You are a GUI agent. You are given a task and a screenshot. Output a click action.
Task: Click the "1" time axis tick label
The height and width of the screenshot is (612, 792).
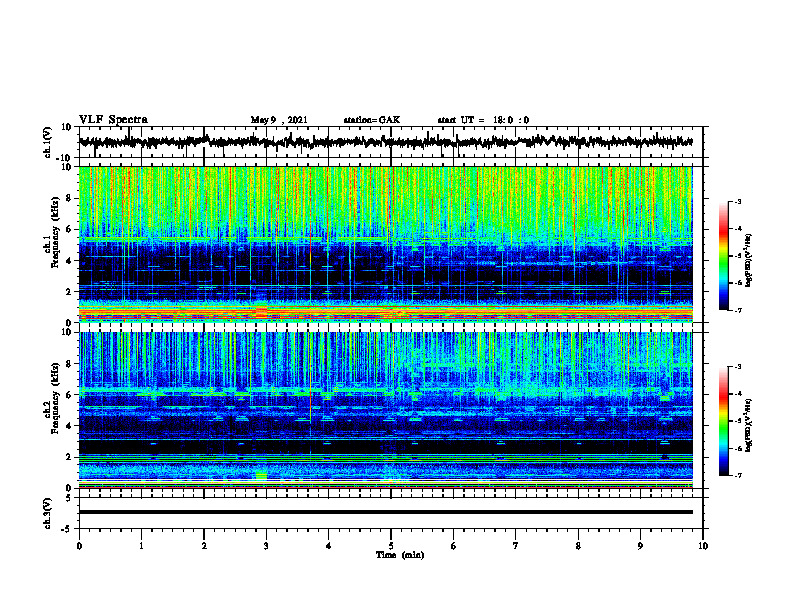click(141, 546)
